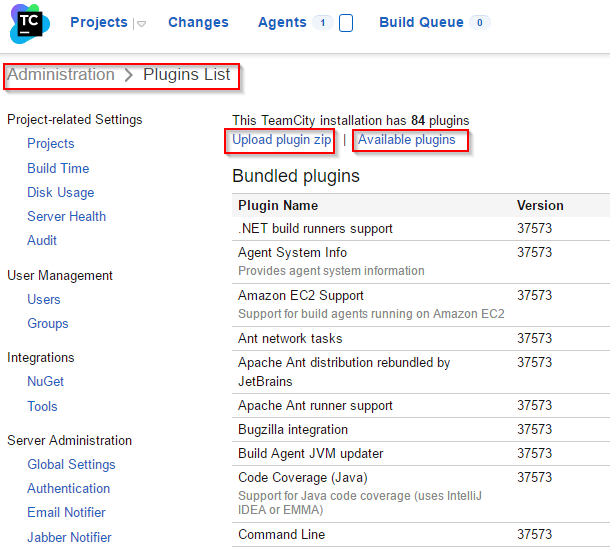The width and height of the screenshot is (610, 547).
Task: Open Server Health page
Action: [x=67, y=216]
